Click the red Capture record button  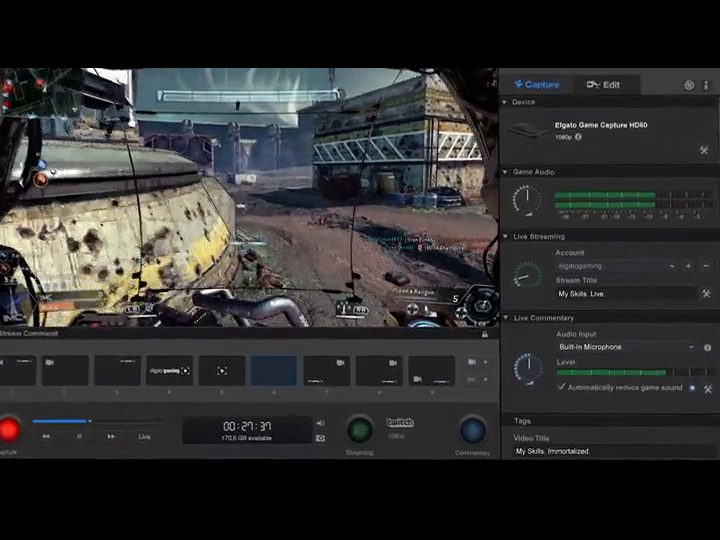coord(8,429)
